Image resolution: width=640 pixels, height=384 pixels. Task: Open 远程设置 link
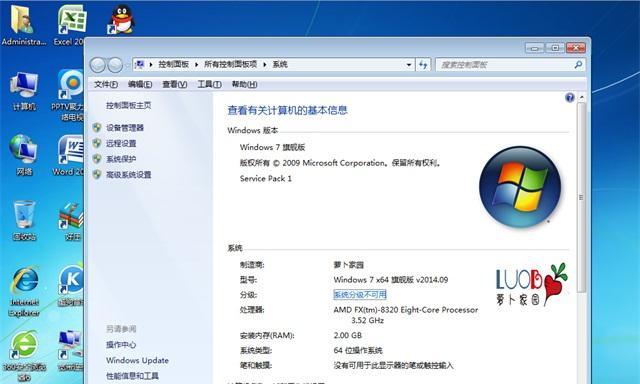click(121, 143)
